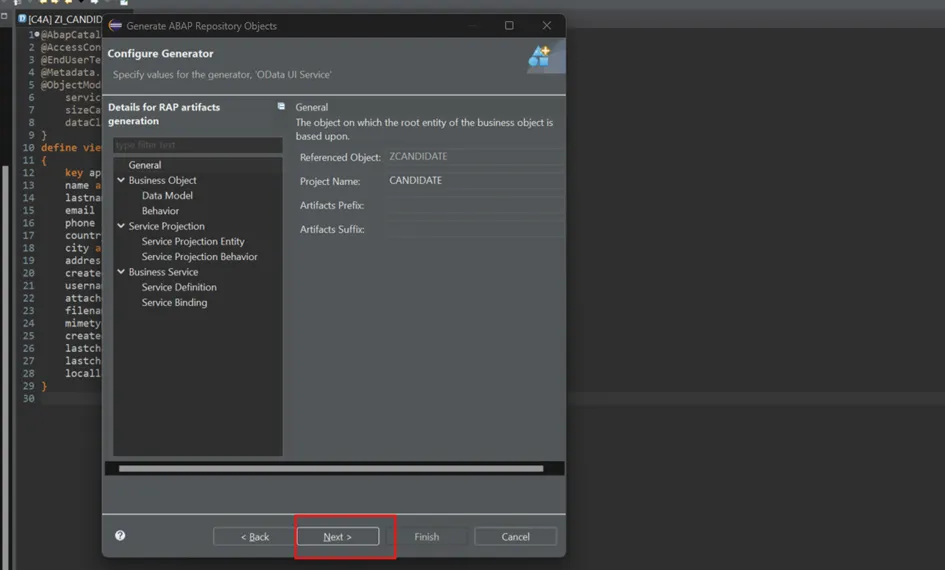
Task: Collapse the Service Projection tree node
Action: pos(121,226)
